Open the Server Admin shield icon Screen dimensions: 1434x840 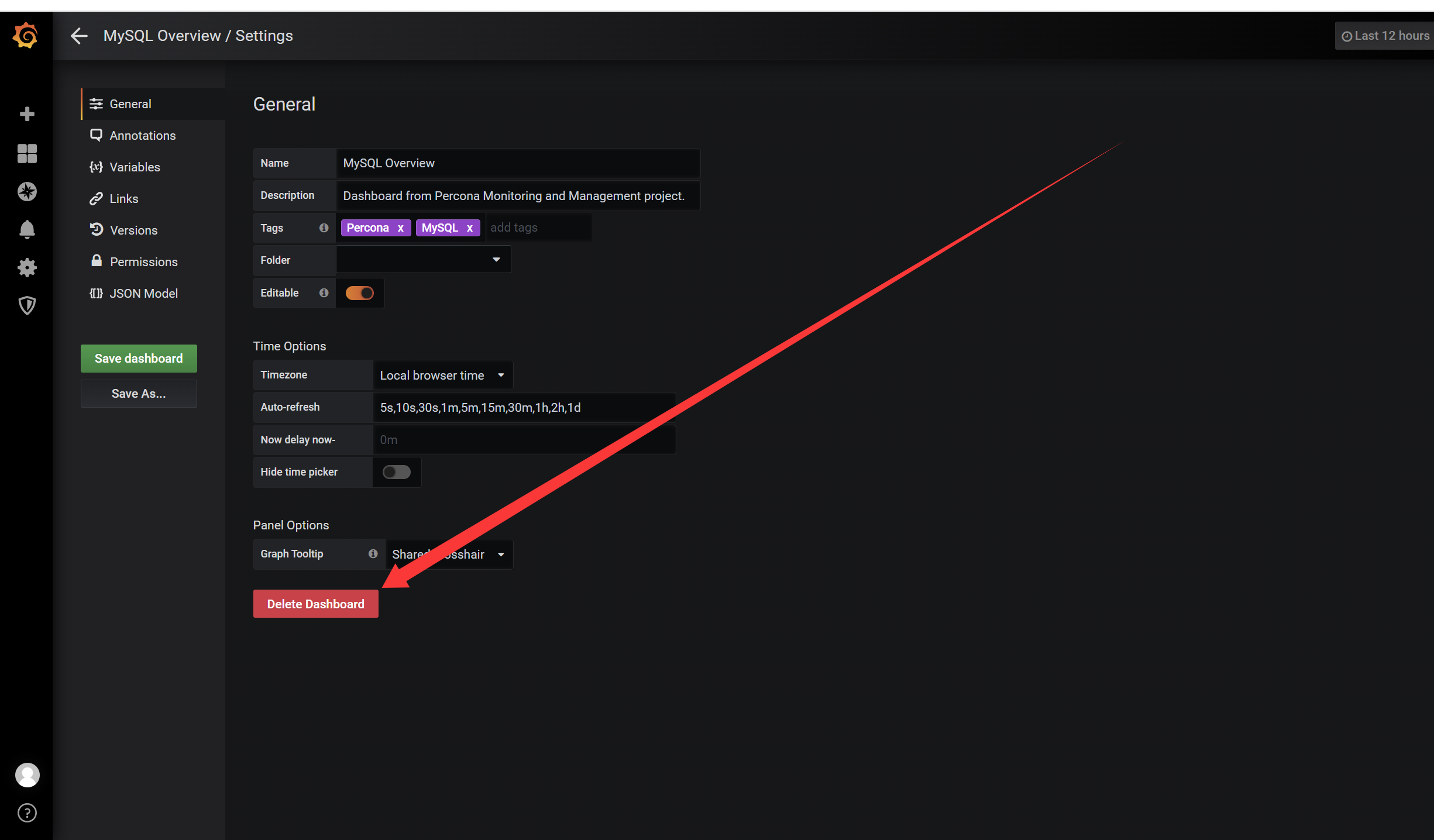click(27, 305)
